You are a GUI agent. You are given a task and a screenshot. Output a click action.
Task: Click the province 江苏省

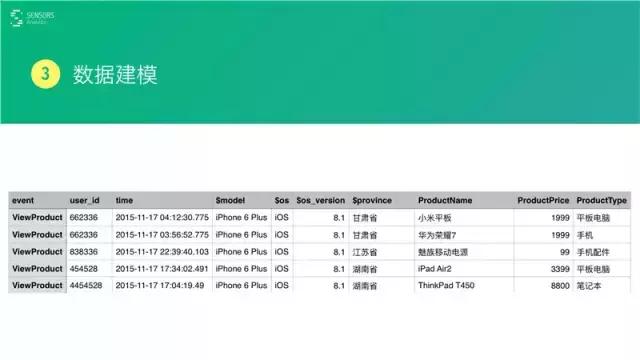point(364,252)
